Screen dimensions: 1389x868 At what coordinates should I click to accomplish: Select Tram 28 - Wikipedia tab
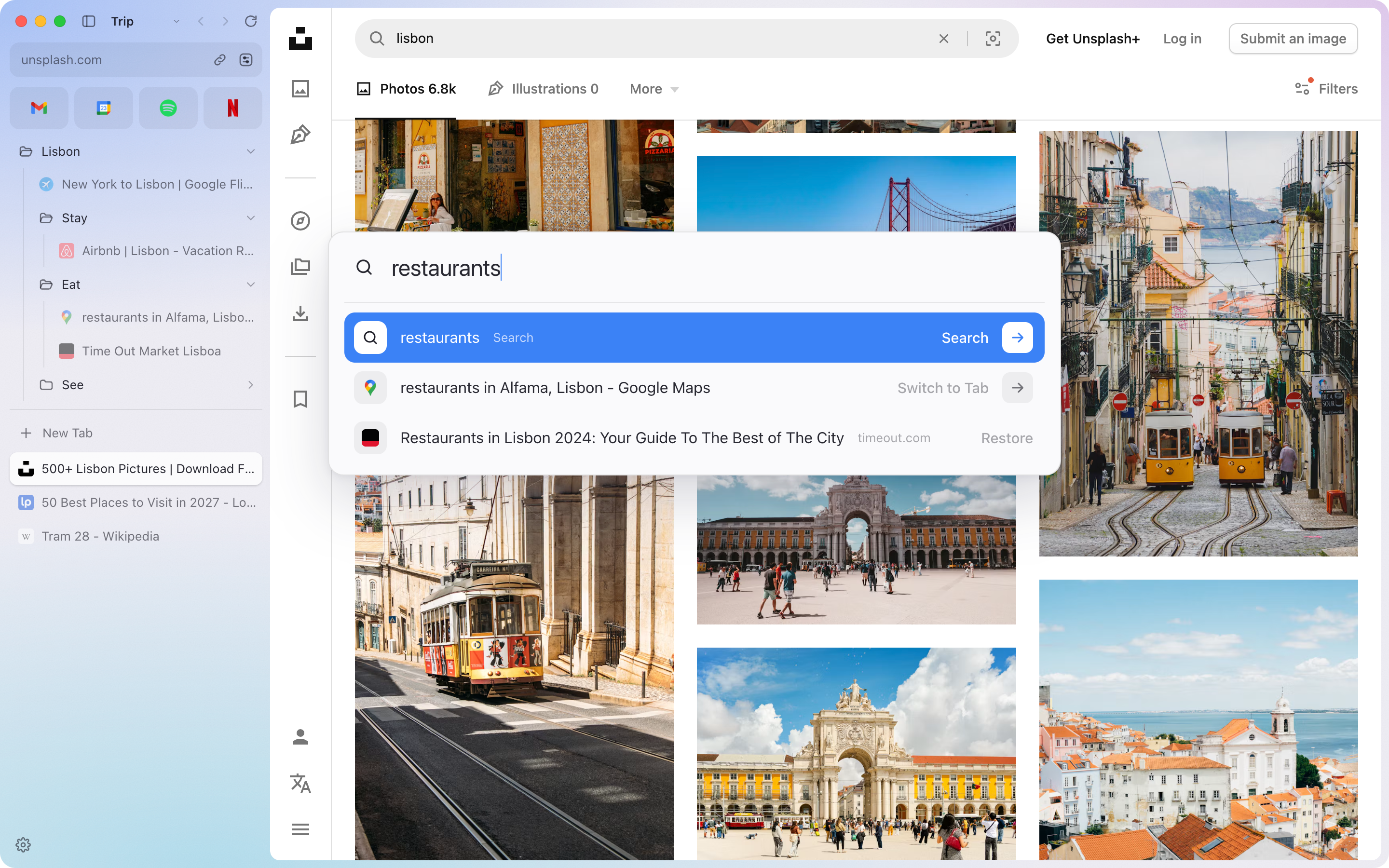point(136,536)
